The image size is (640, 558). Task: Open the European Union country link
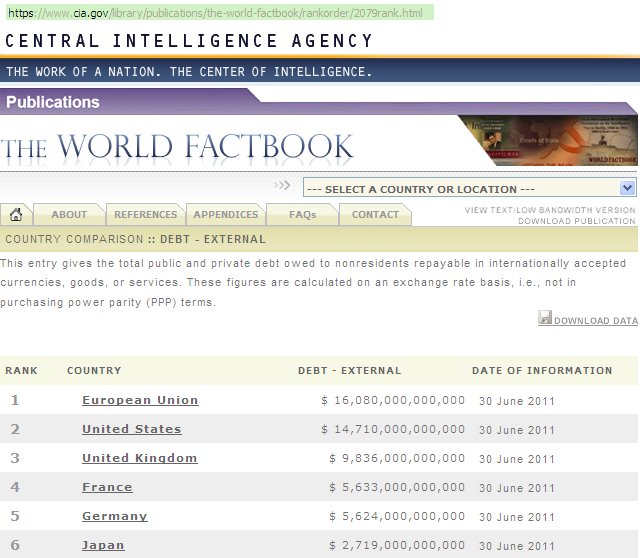coord(140,400)
